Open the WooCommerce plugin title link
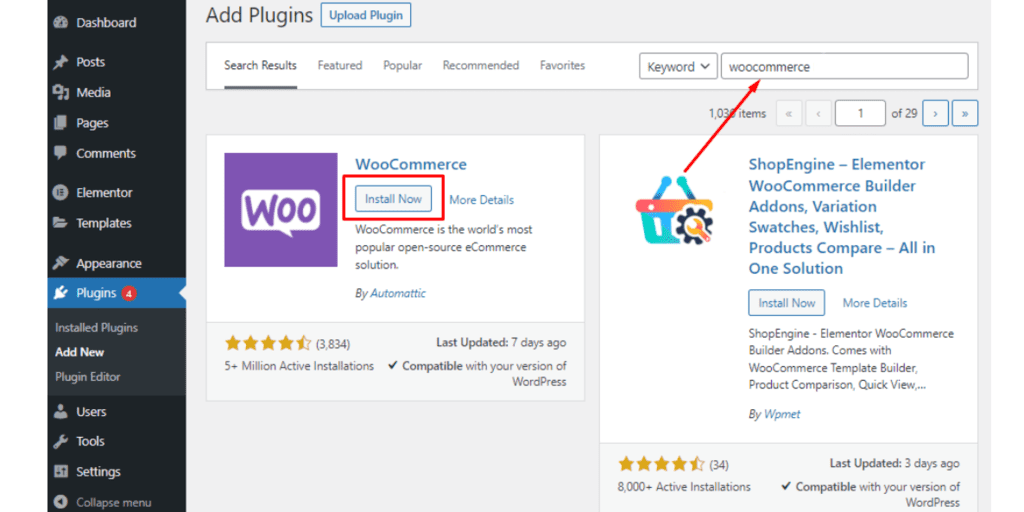Image resolution: width=1024 pixels, height=512 pixels. 411,164
